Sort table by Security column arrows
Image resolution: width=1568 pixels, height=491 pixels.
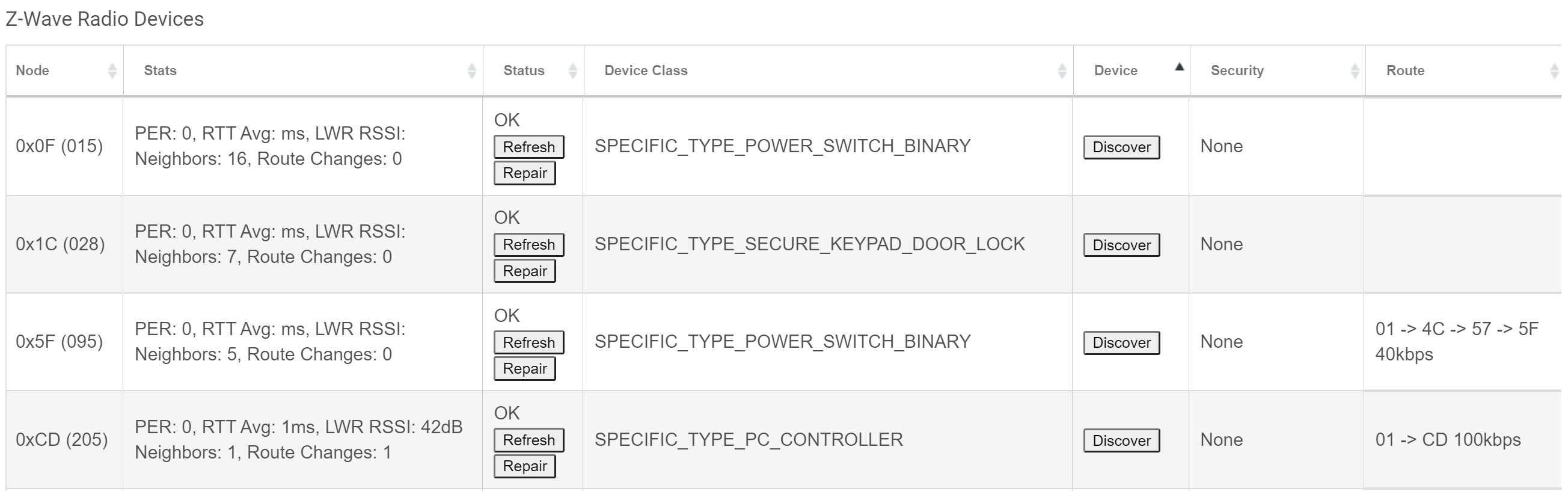[1355, 70]
